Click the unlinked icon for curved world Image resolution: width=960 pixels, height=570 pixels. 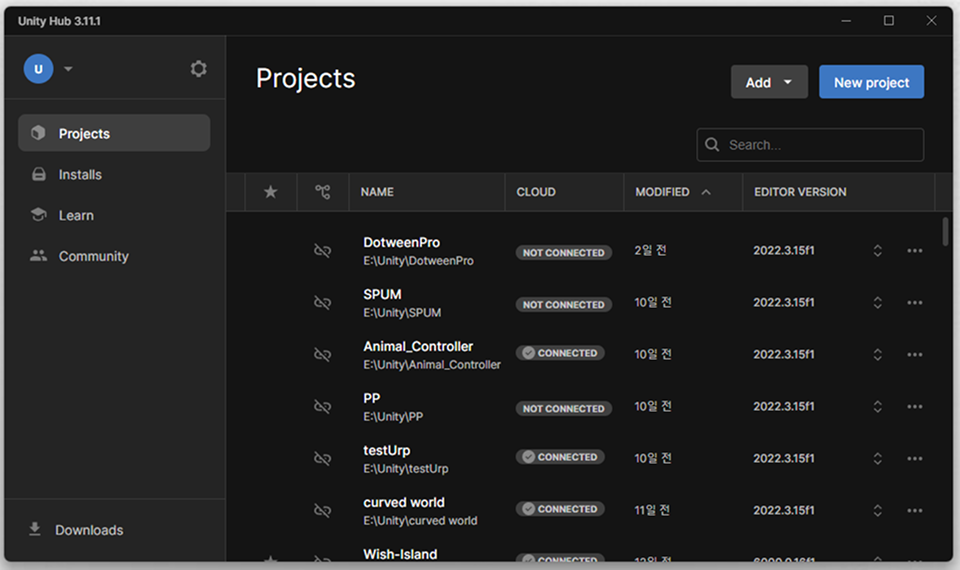323,511
